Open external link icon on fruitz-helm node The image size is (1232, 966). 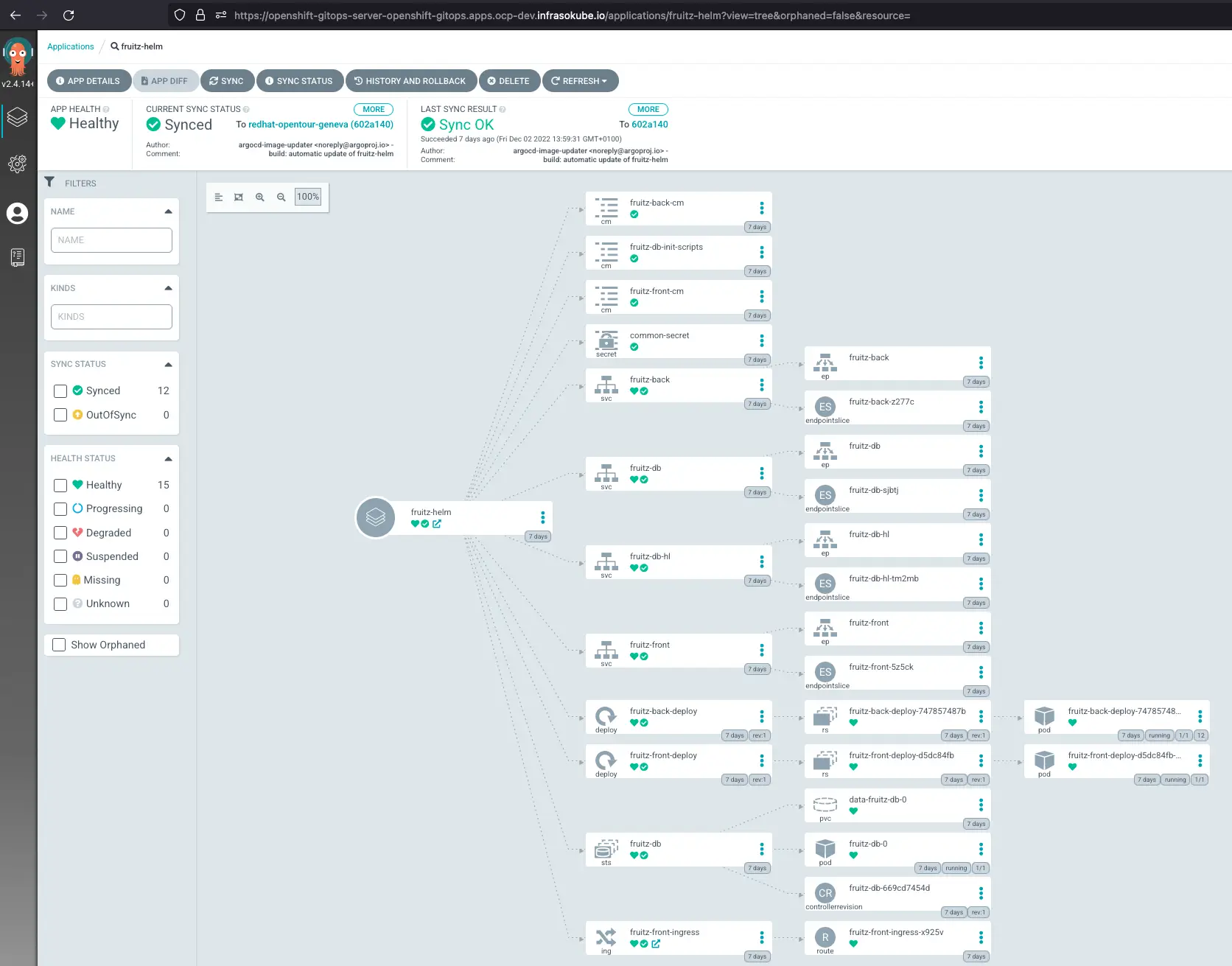(x=437, y=524)
